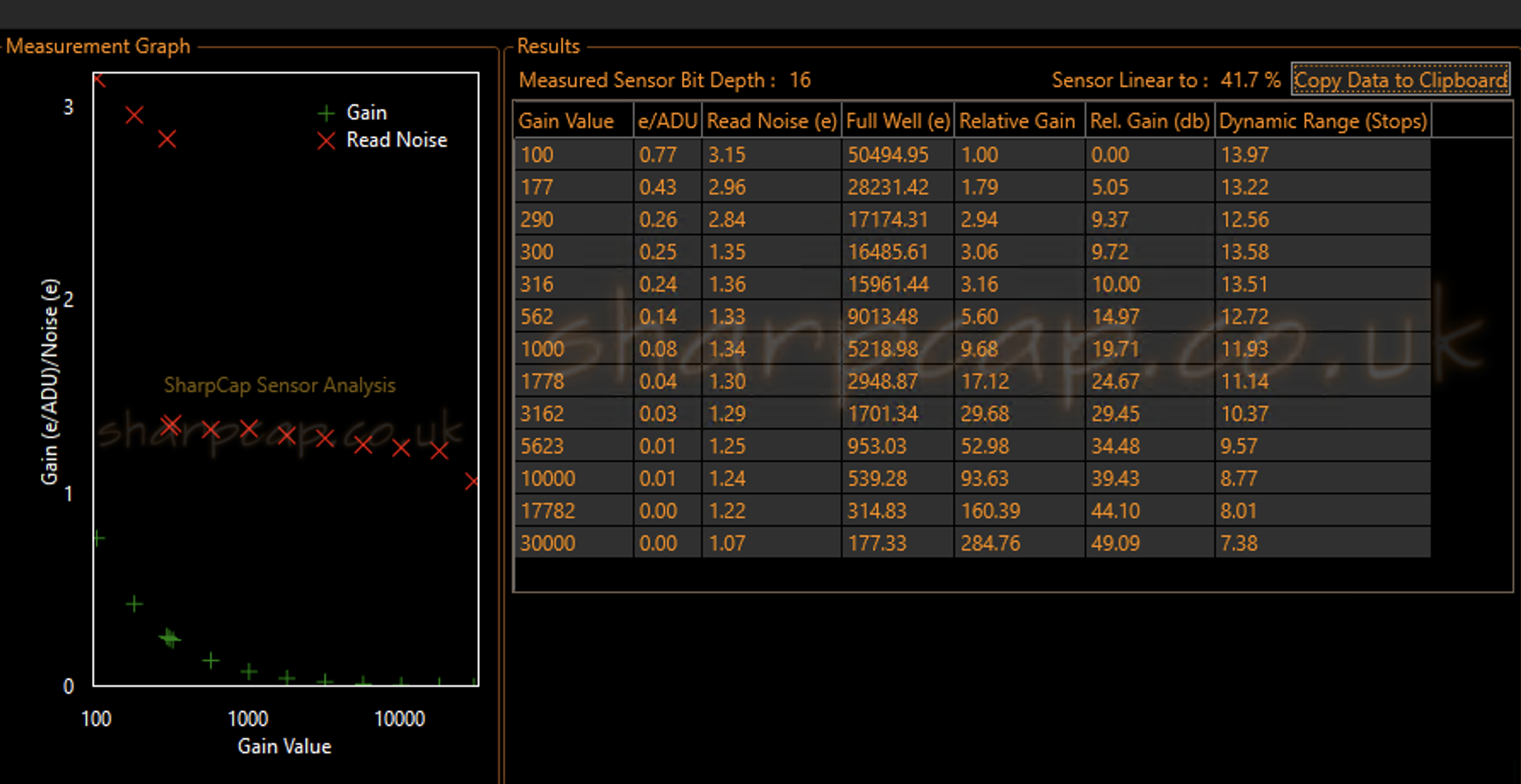Select the gain value 300 cell

pos(574,251)
